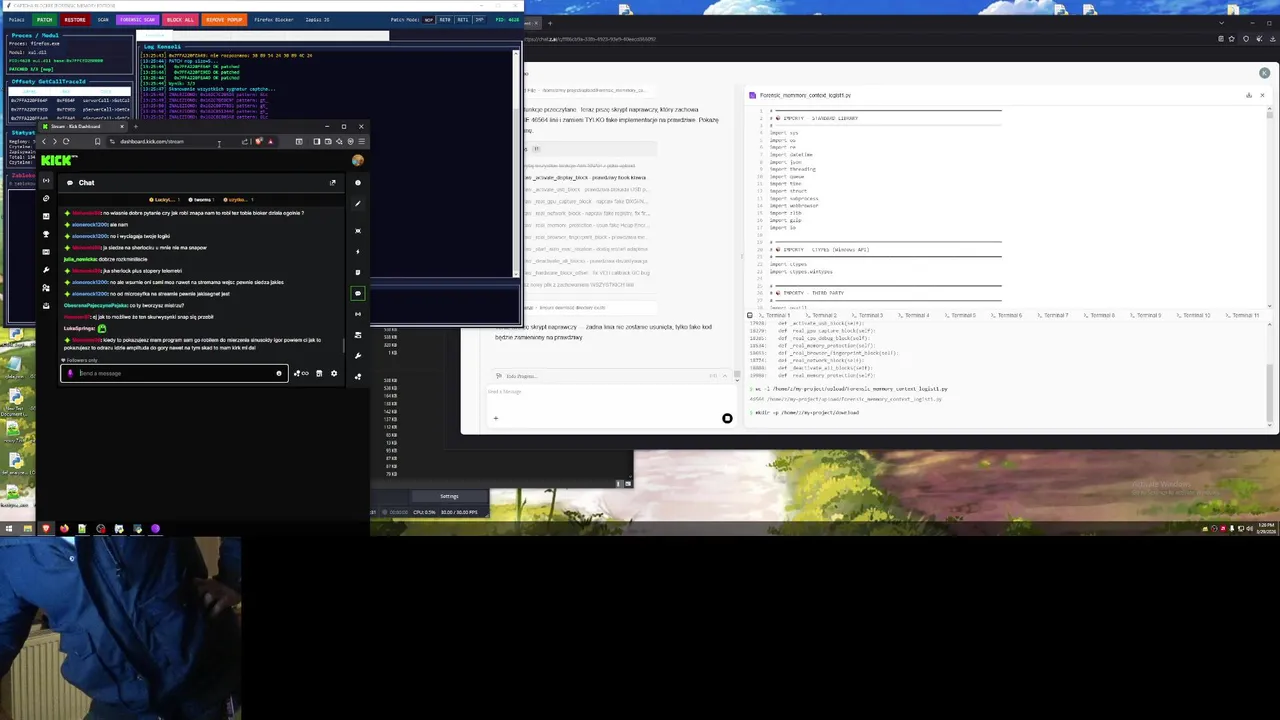The width and height of the screenshot is (1280, 720).
Task: Switch to Terminal 6 tab
Action: coord(1006,315)
